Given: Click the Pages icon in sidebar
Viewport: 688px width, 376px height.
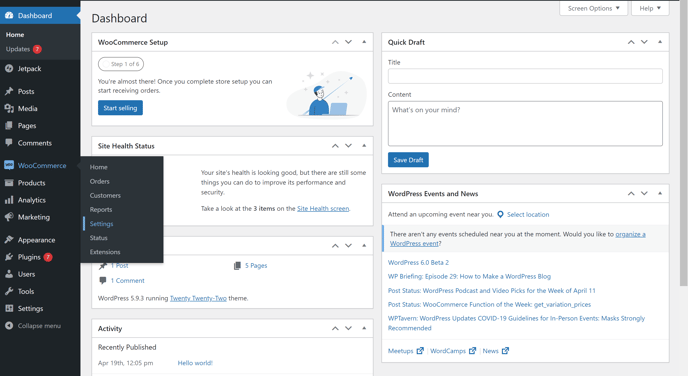Looking at the screenshot, I should coord(9,125).
